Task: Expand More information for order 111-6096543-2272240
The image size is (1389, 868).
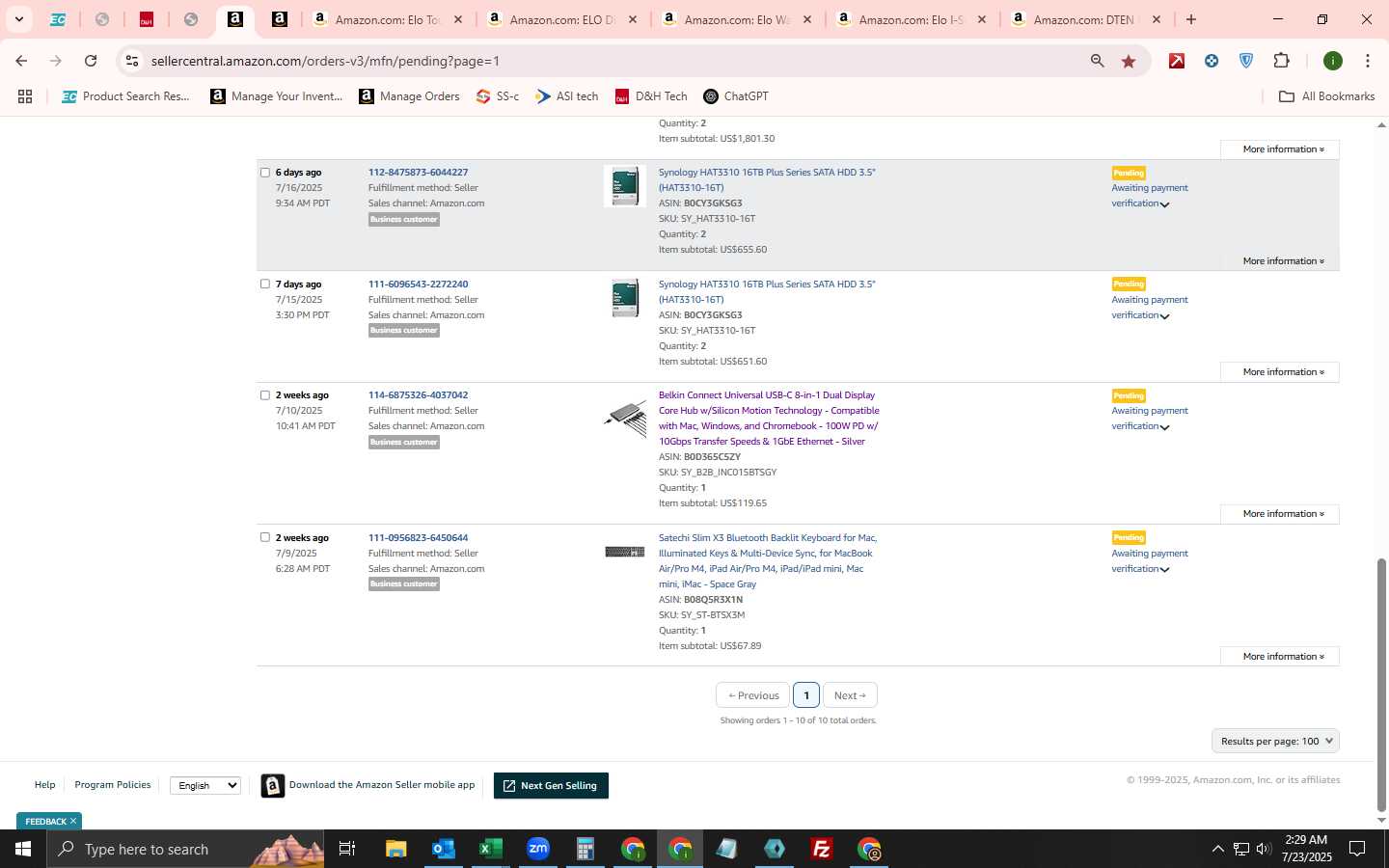Action: (1280, 372)
